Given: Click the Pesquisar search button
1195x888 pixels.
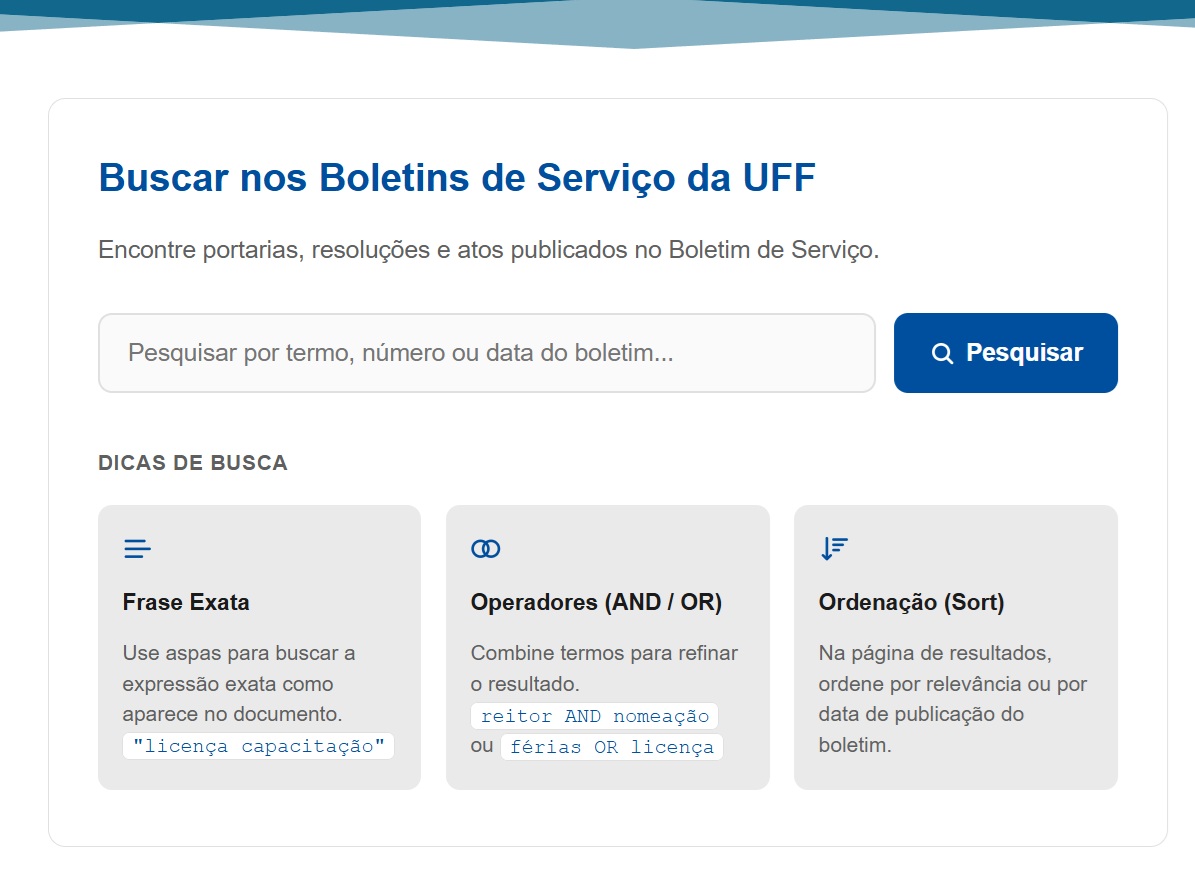Looking at the screenshot, I should click(x=1005, y=353).
